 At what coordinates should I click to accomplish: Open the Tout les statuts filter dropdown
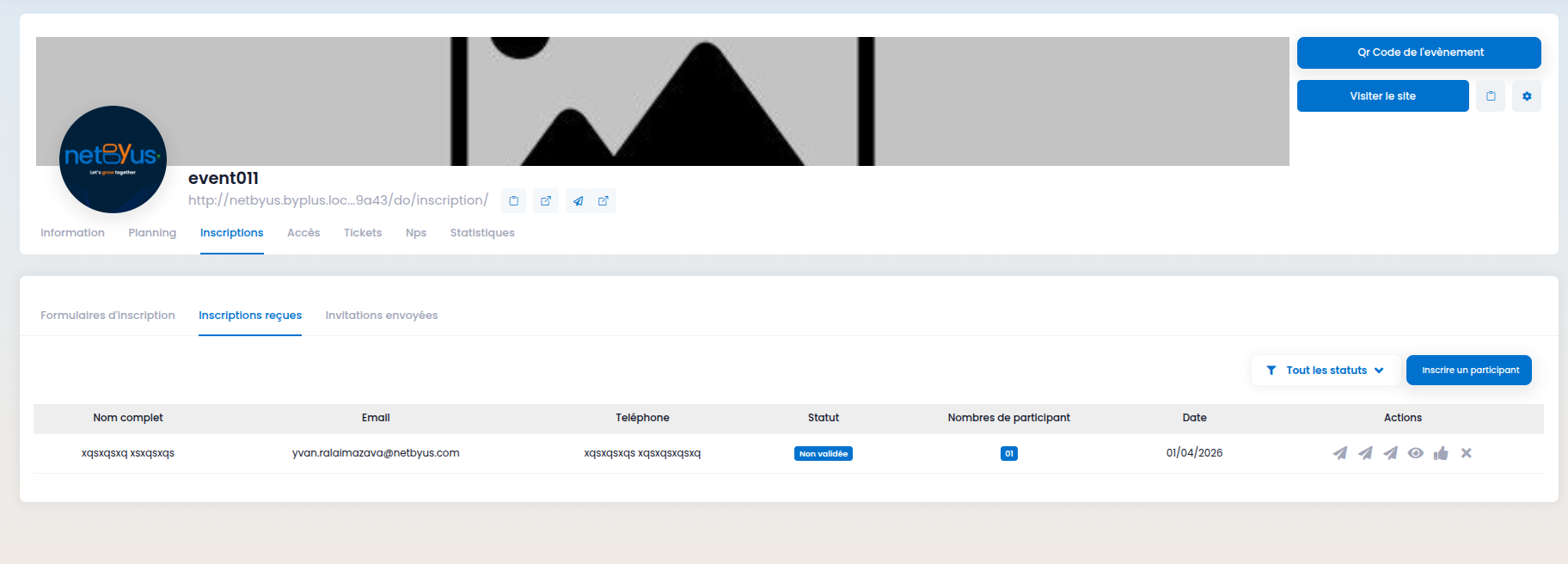[x=1326, y=371]
